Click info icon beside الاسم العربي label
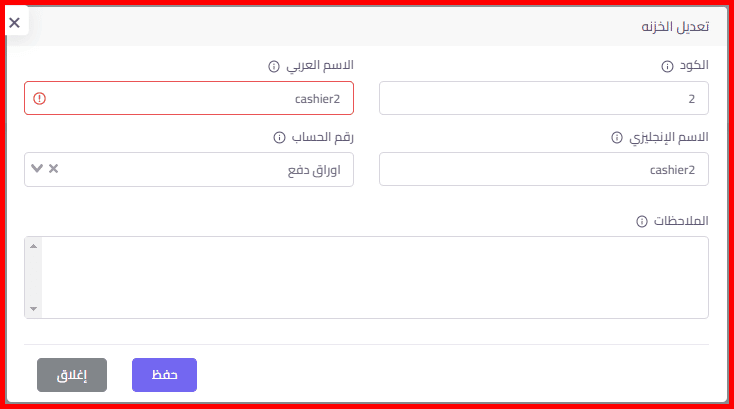 273,66
